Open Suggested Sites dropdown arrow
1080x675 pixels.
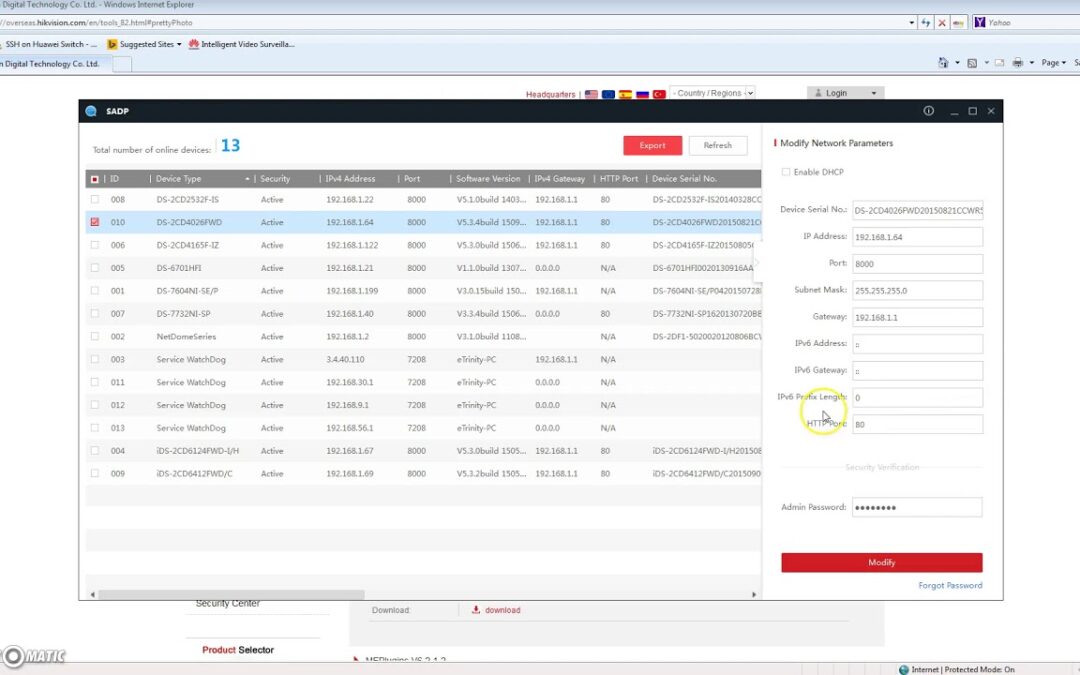click(179, 44)
